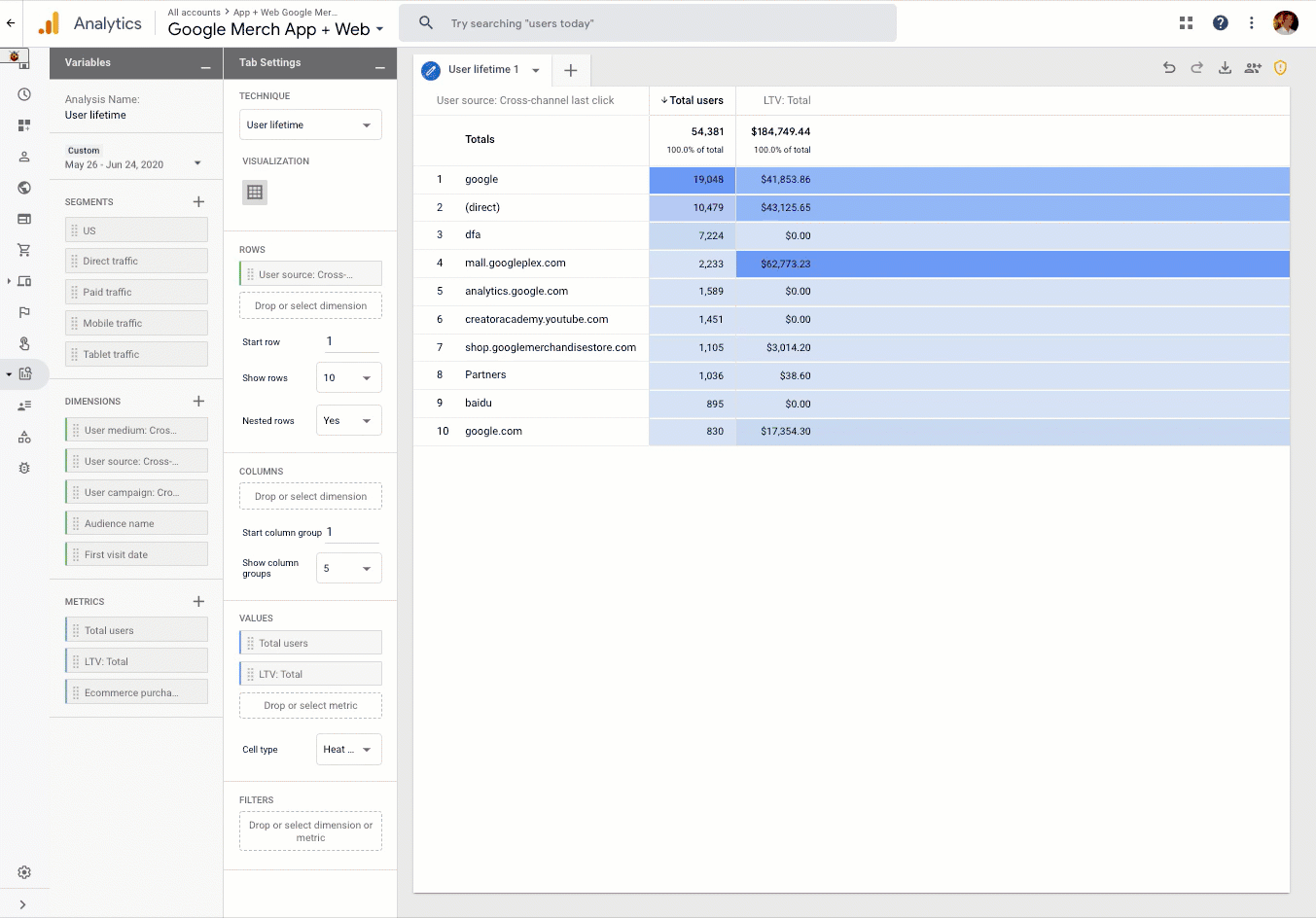The image size is (1316, 918).
Task: Expand the Nested rows dropdown
Action: [348, 421]
